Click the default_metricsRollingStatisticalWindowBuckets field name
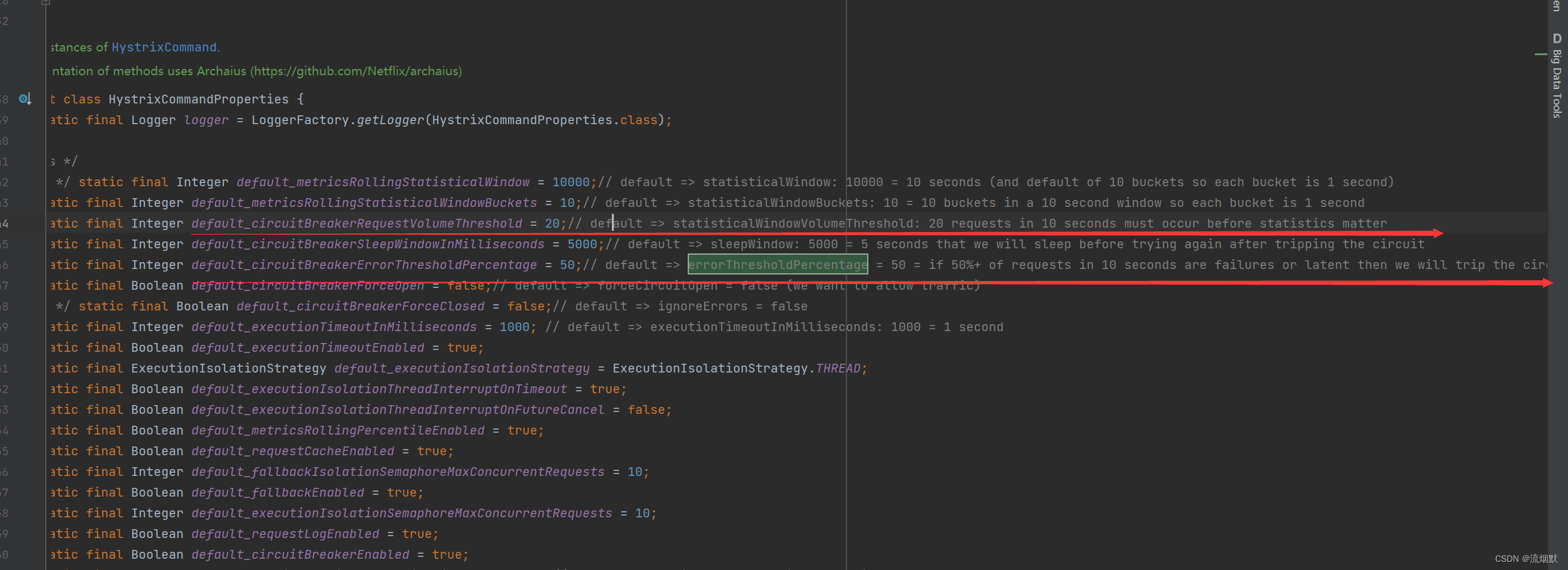Image resolution: width=1568 pixels, height=570 pixels. (364, 203)
